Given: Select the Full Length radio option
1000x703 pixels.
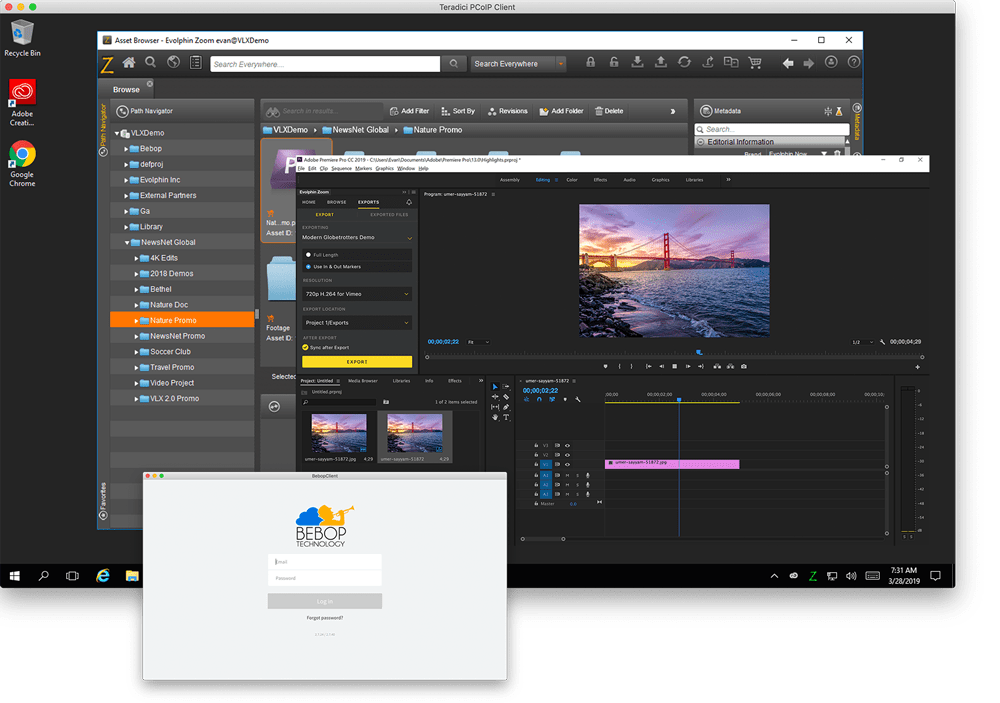Looking at the screenshot, I should 309,255.
